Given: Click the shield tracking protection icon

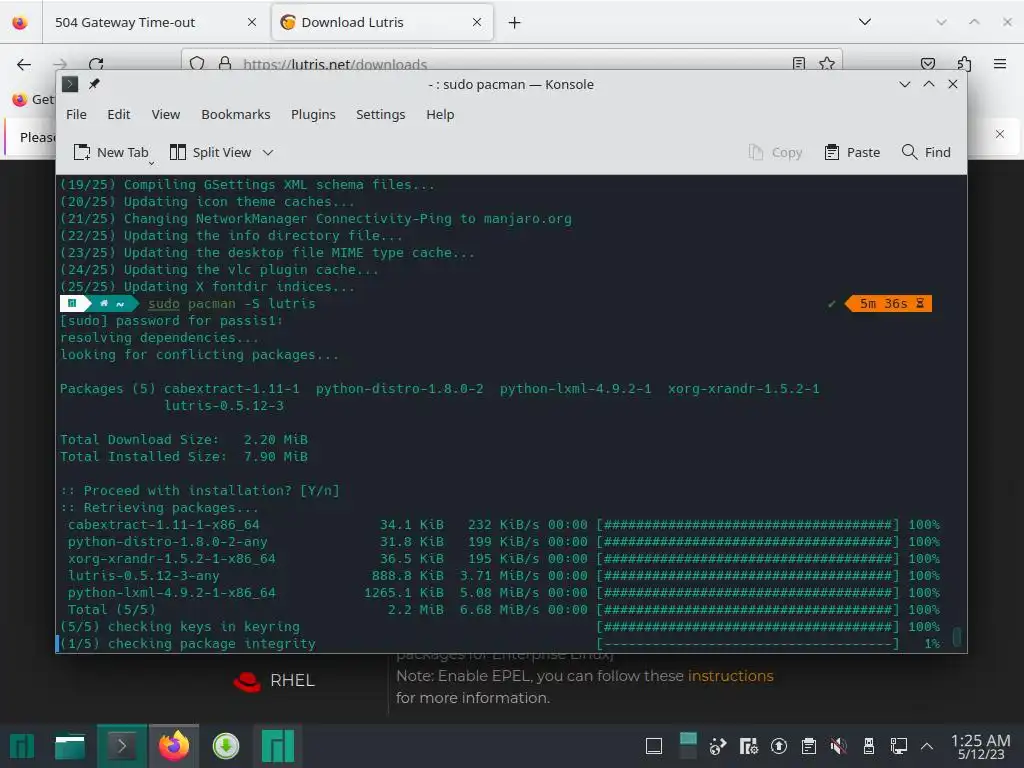Looking at the screenshot, I should coord(197,63).
